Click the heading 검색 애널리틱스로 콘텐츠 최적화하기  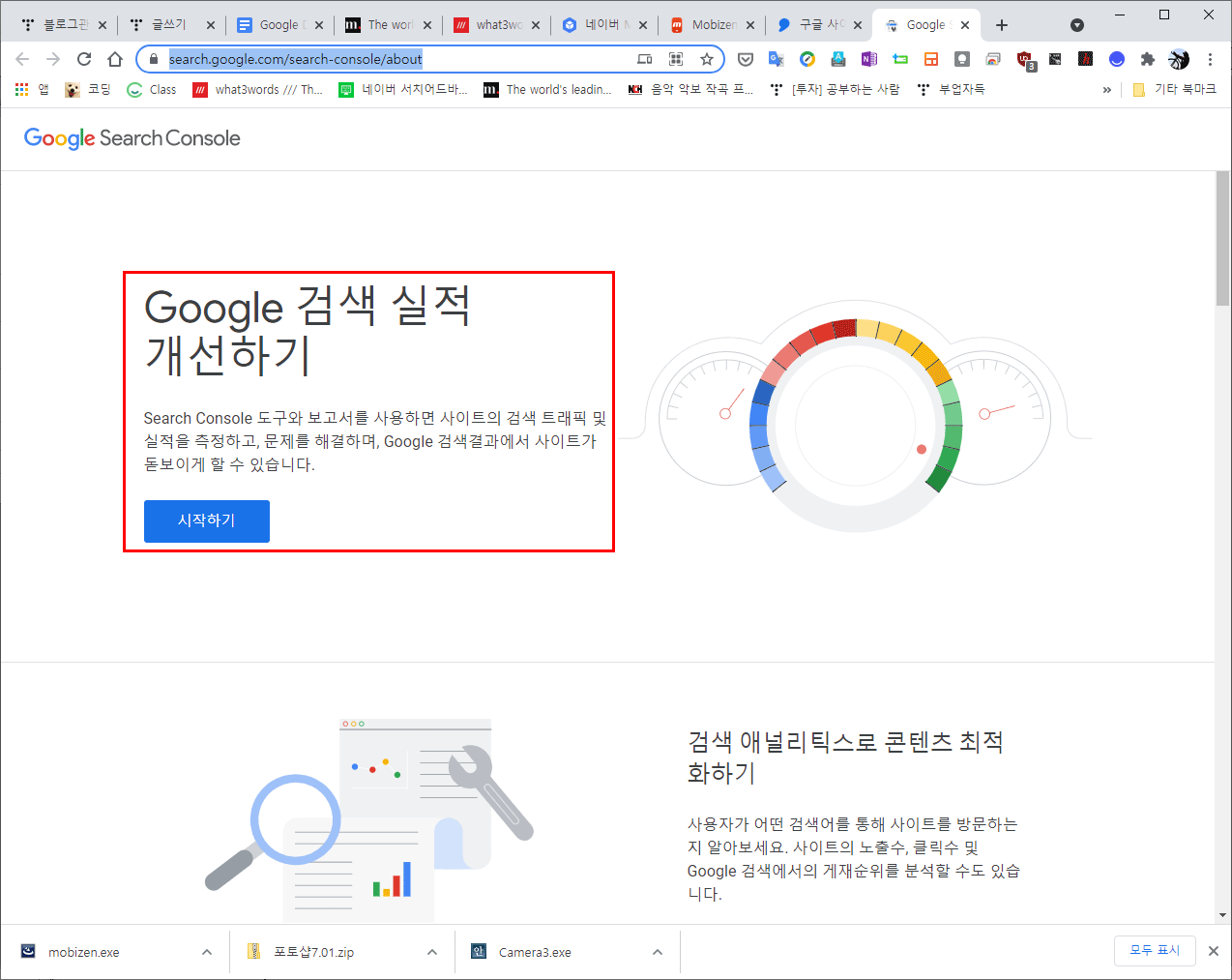(845, 757)
